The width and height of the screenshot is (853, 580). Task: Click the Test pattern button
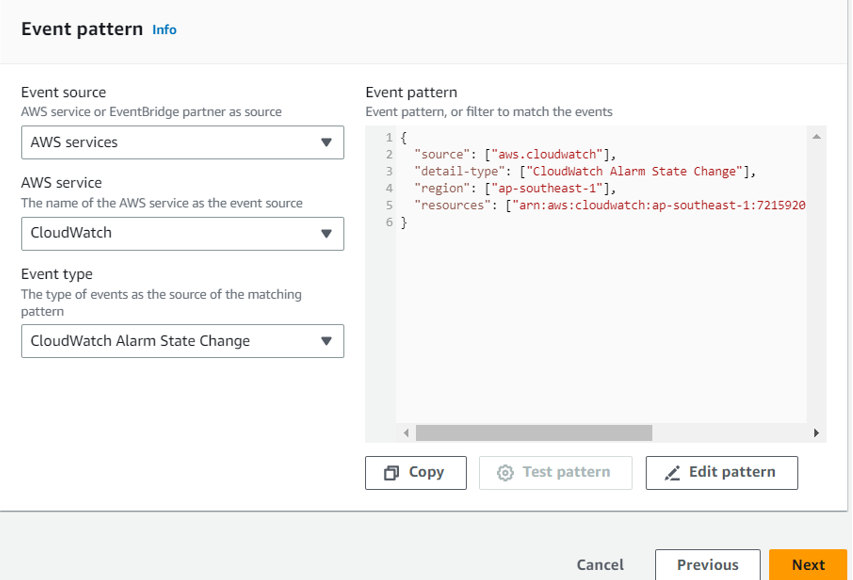click(555, 473)
